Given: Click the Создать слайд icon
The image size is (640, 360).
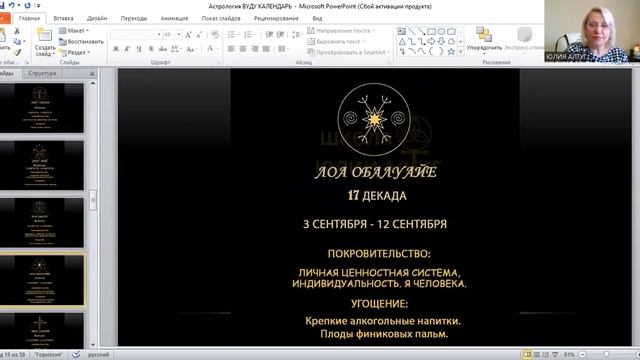Looking at the screenshot, I should (44, 35).
